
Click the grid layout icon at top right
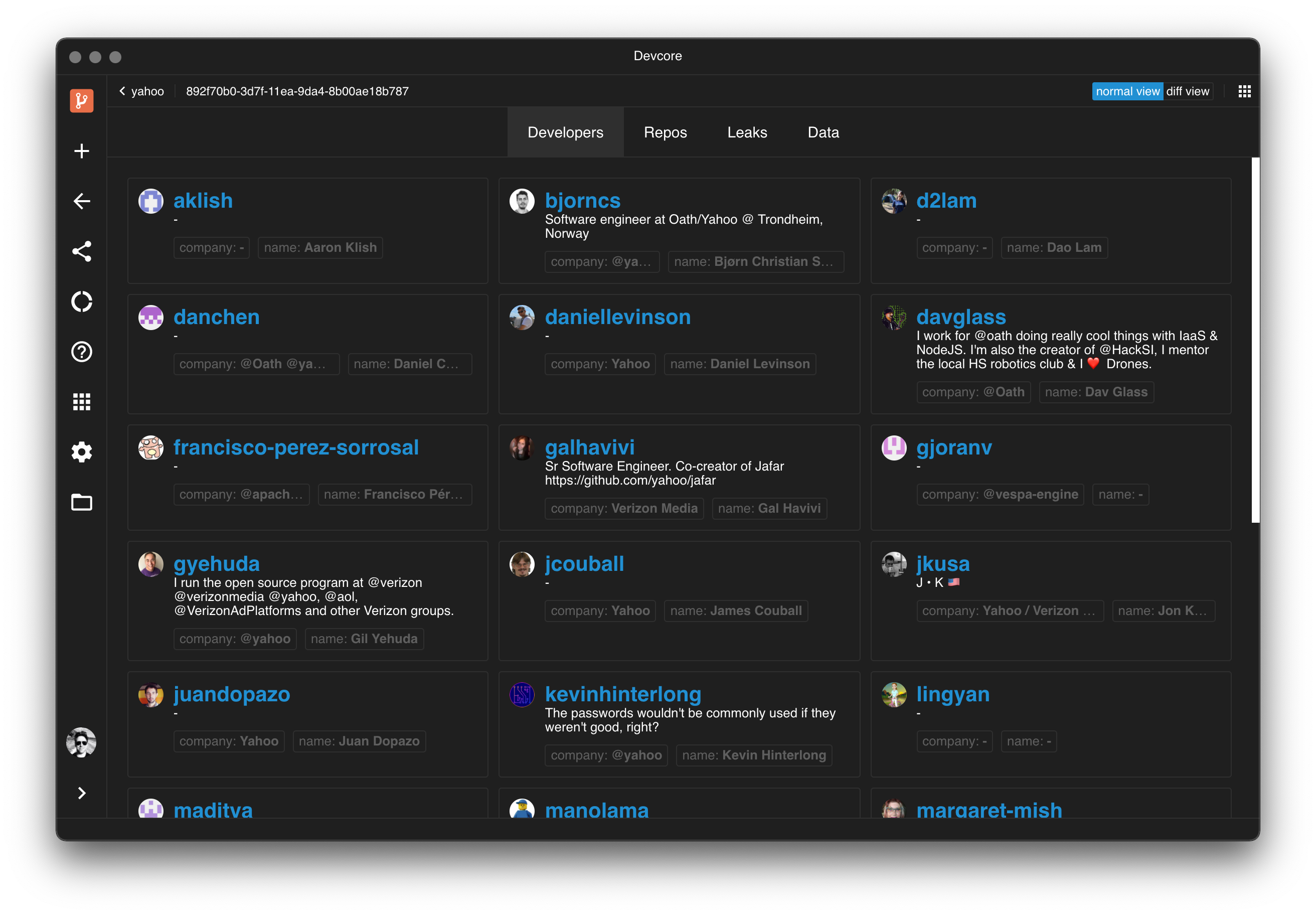pos(1244,91)
